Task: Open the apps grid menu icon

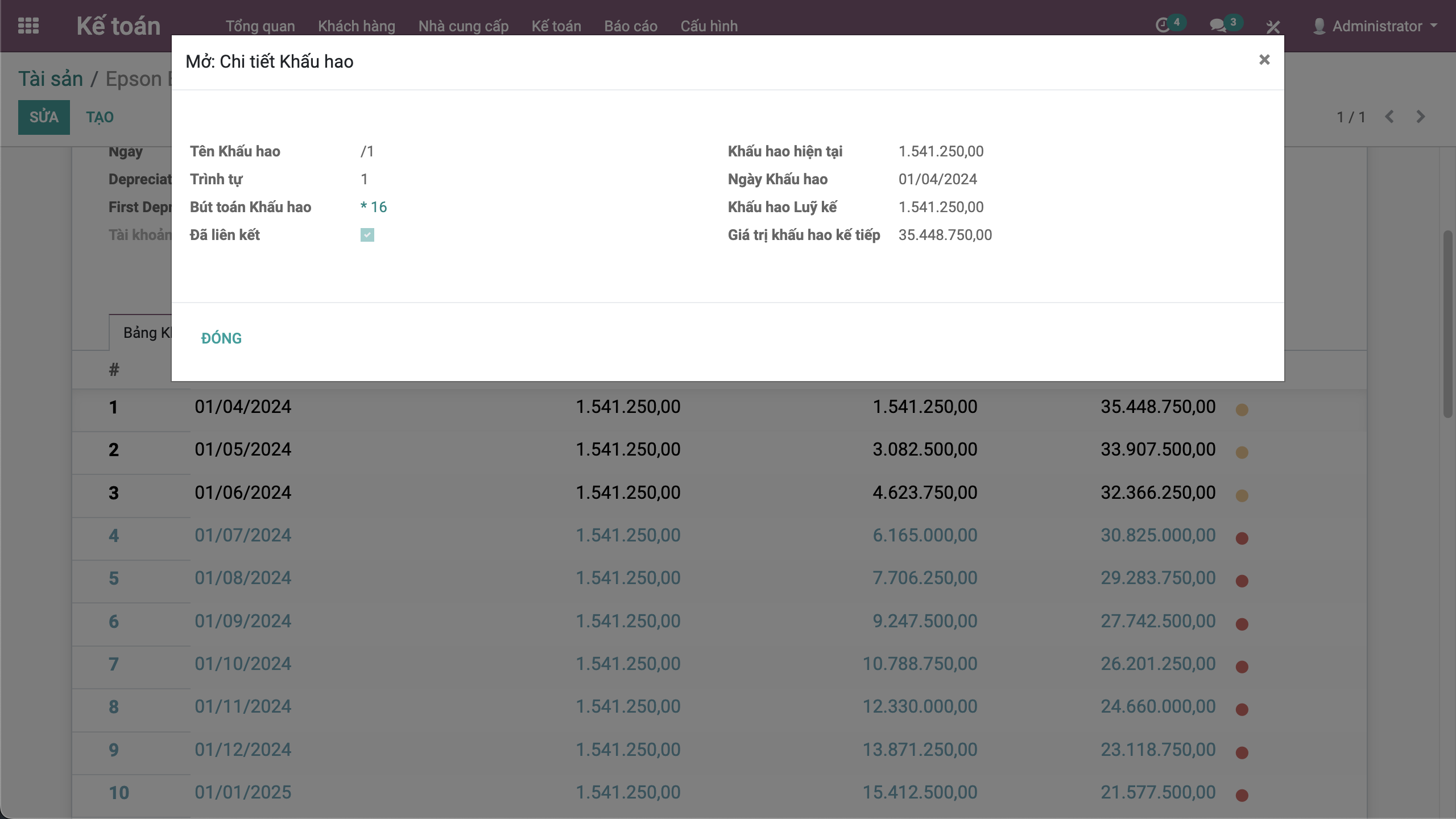Action: click(x=28, y=26)
